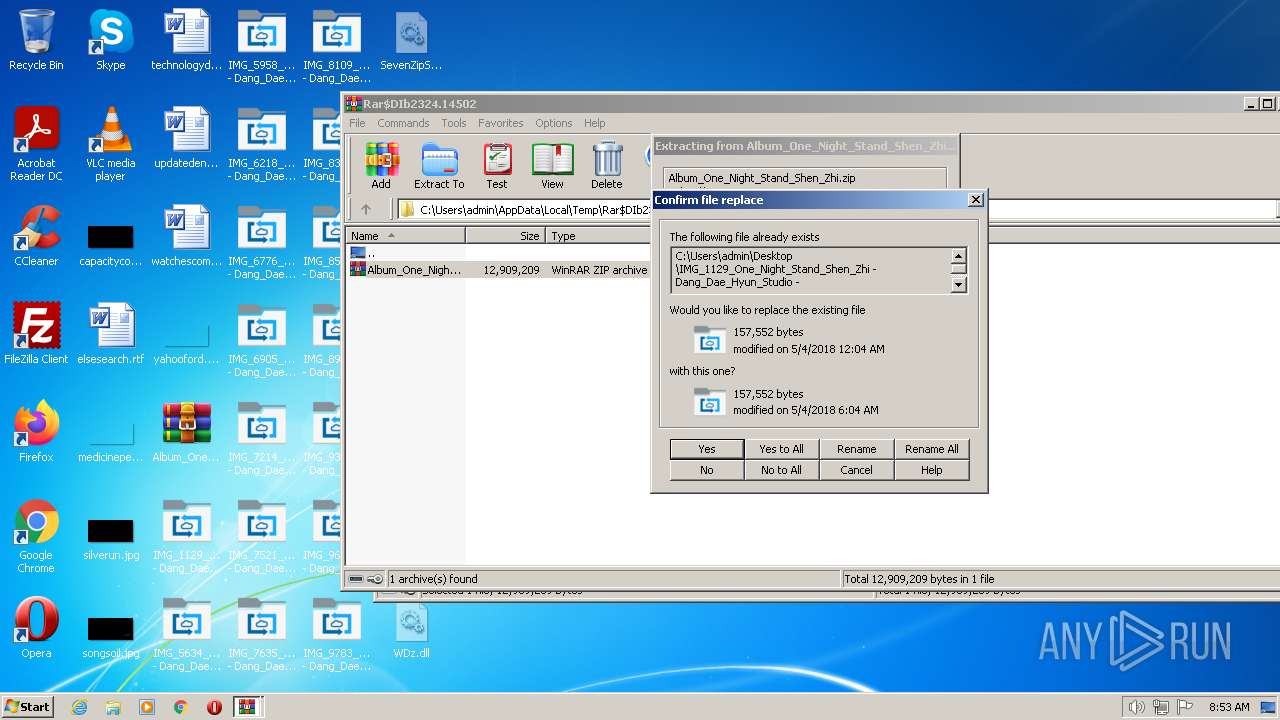Click Help button in Confirm file replace
Image resolution: width=1280 pixels, height=720 pixels.
pyautogui.click(x=931, y=470)
